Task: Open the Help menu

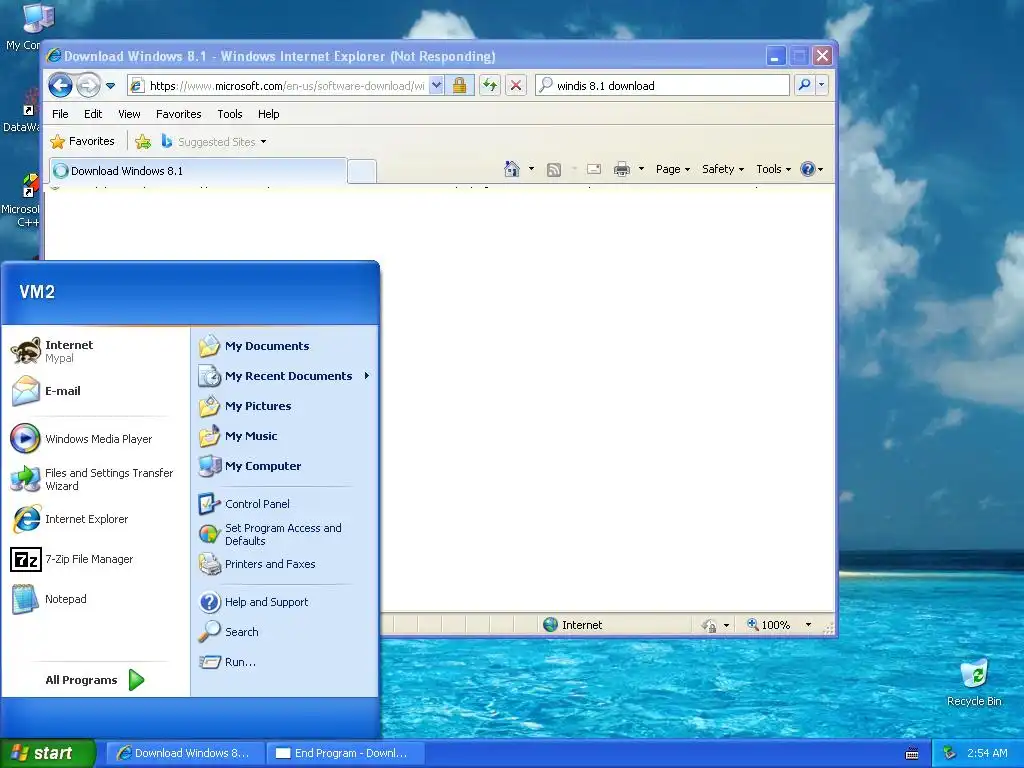Action: tap(268, 114)
